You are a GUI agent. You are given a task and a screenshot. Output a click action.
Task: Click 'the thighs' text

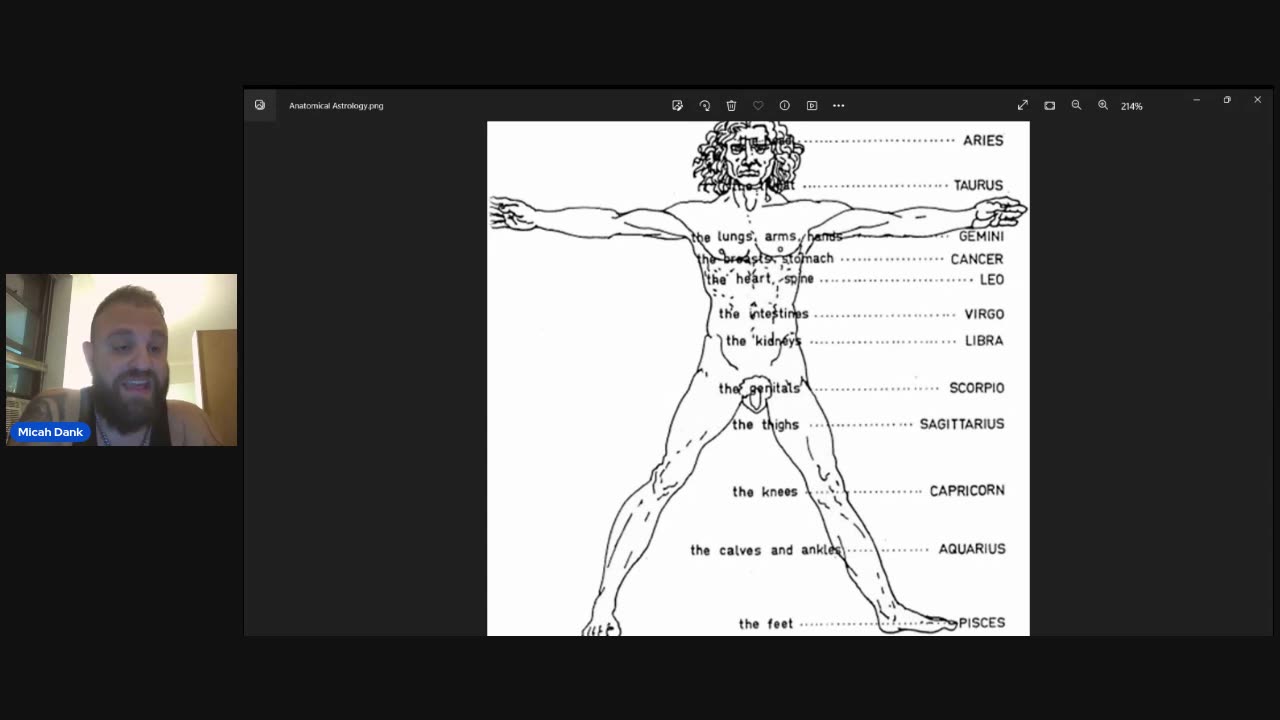pos(766,425)
